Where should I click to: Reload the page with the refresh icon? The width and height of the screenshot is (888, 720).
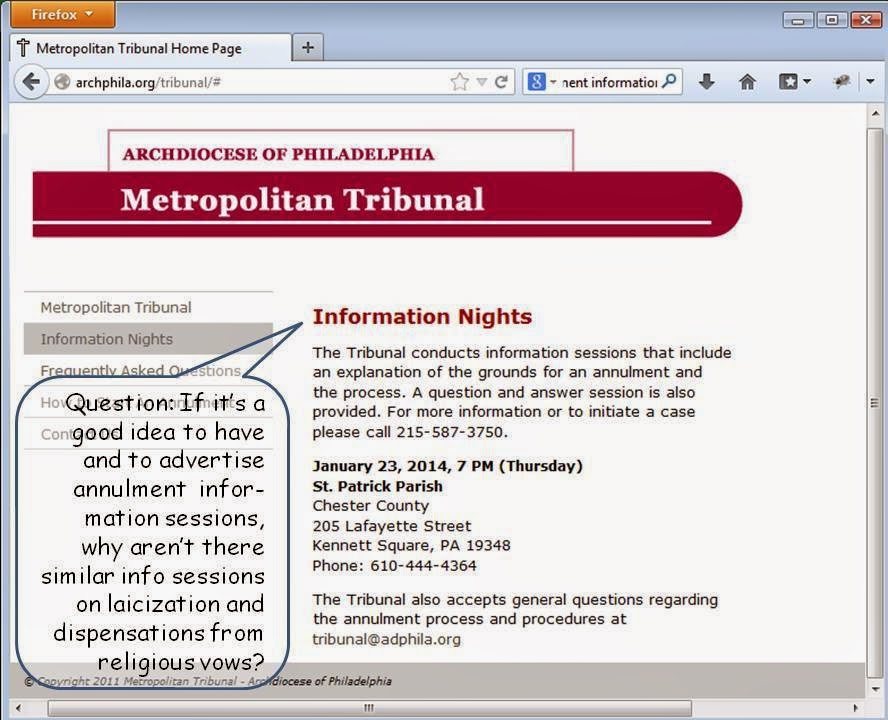(501, 82)
